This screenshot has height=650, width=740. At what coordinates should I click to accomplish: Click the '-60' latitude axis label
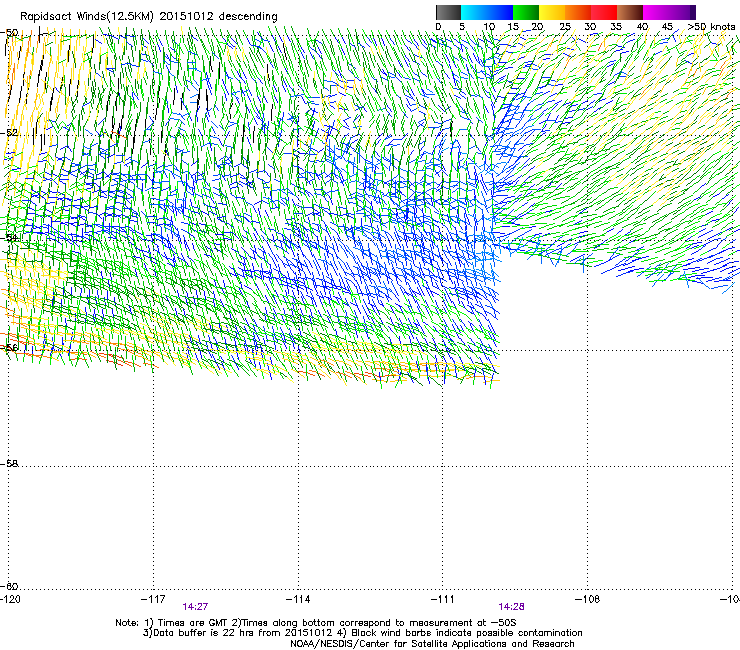(x=9, y=586)
